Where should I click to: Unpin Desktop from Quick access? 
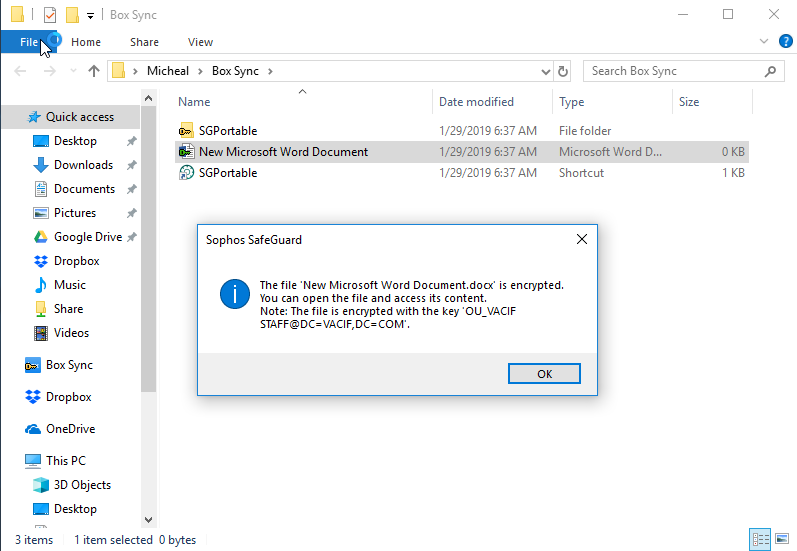132,141
